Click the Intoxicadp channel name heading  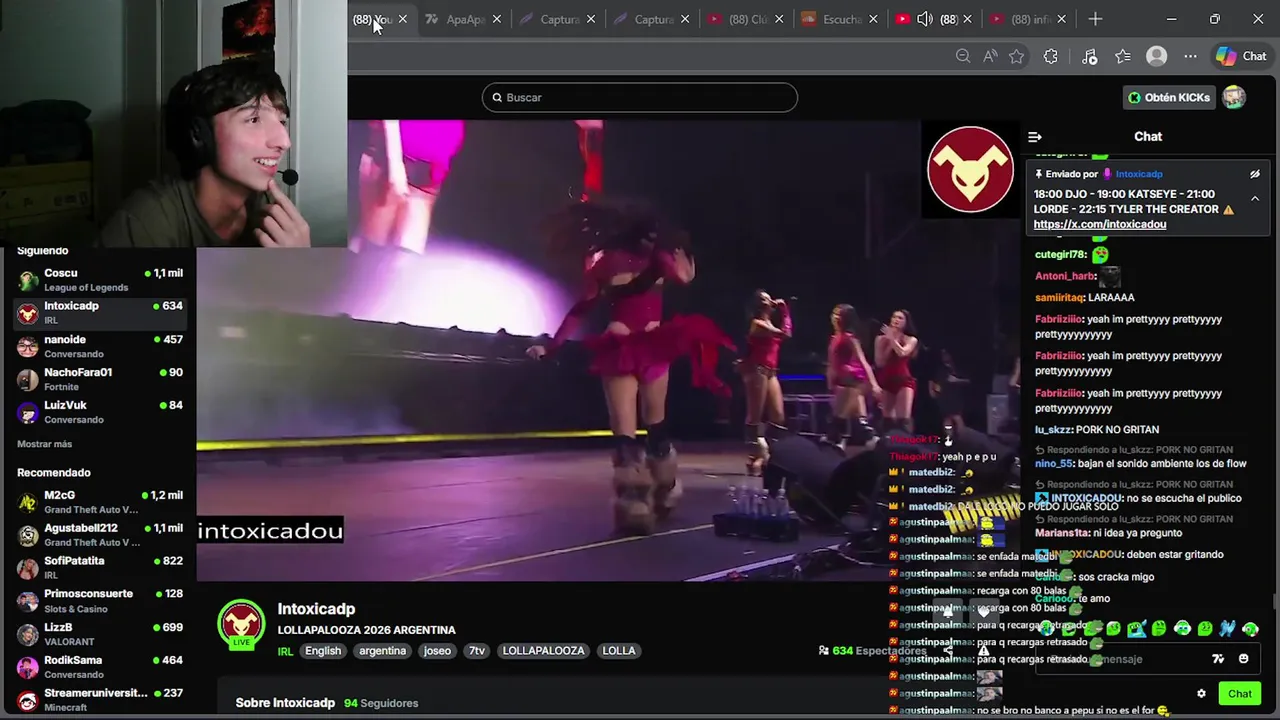[x=316, y=609]
